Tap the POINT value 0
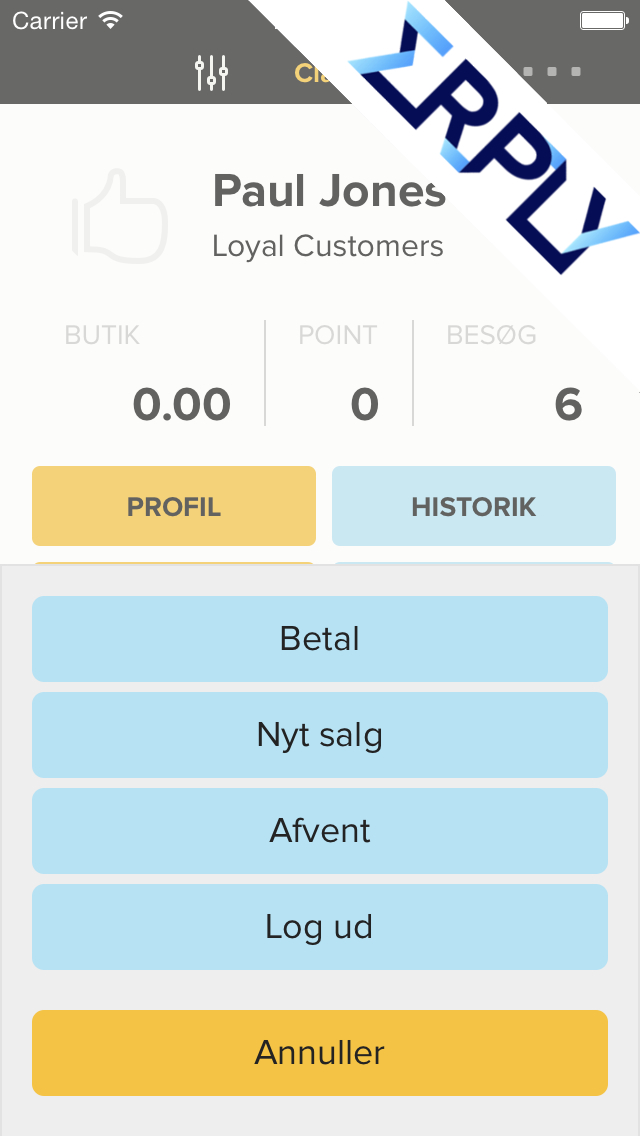Viewport: 640px width, 1136px height. 365,404
